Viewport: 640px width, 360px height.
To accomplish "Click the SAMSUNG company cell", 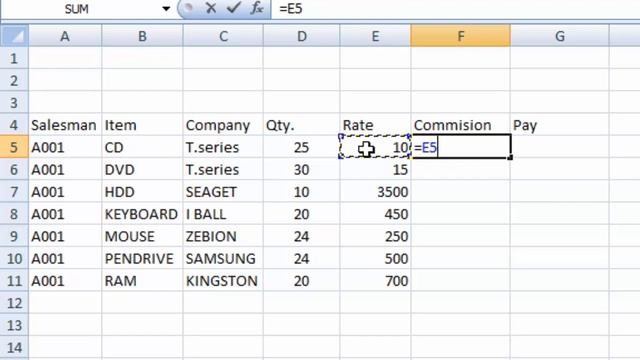I will point(223,258).
